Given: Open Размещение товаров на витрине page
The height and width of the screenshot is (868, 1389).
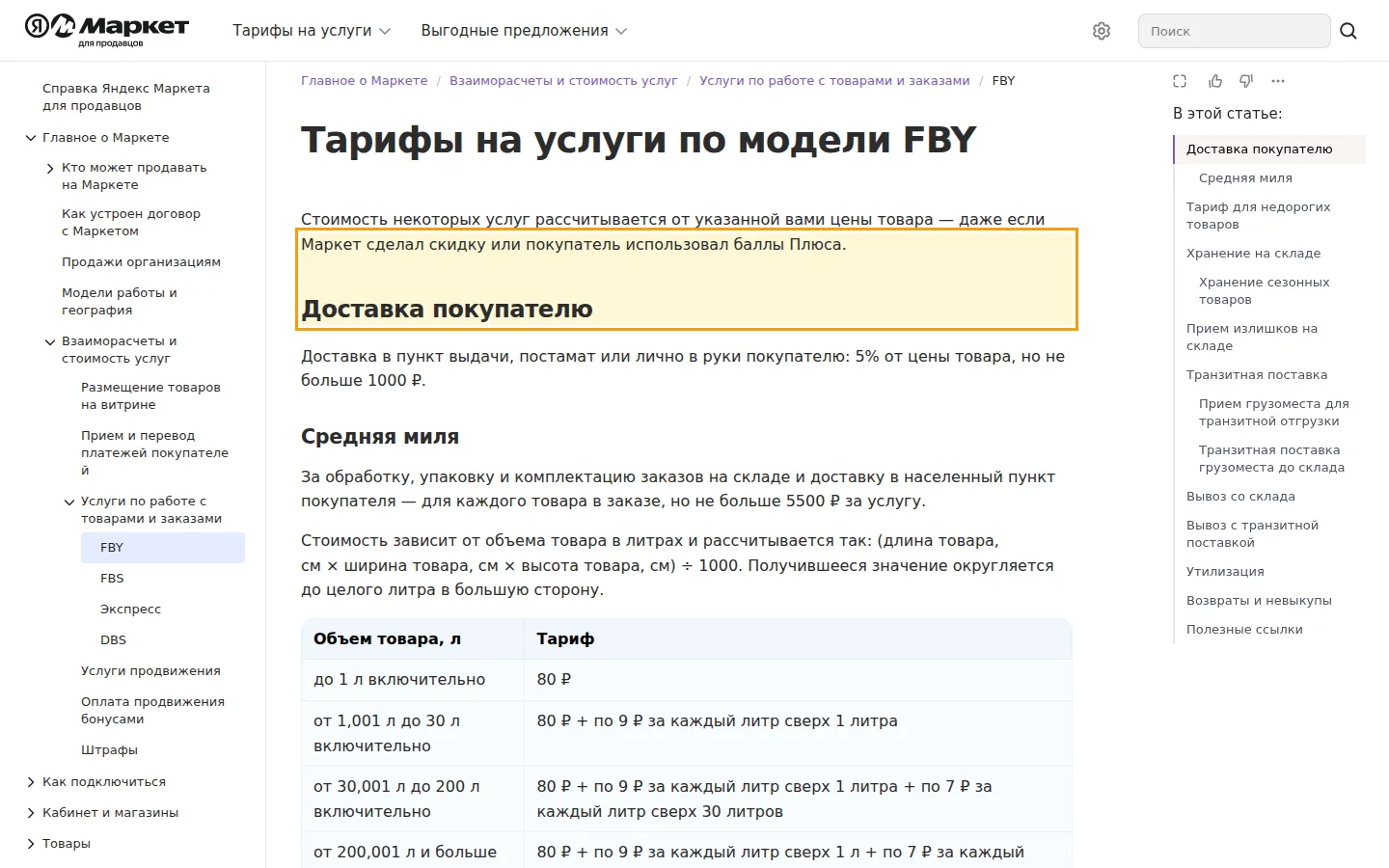Looking at the screenshot, I should coord(150,395).
